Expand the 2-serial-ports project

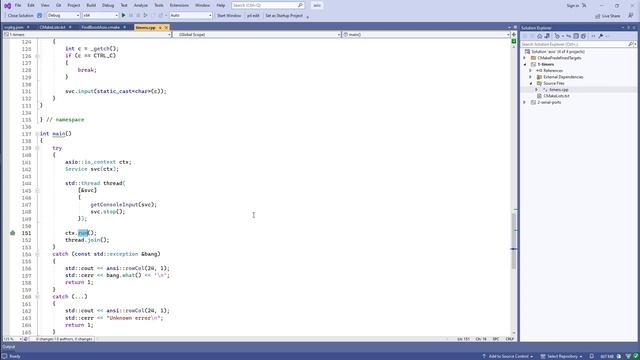[x=525, y=102]
